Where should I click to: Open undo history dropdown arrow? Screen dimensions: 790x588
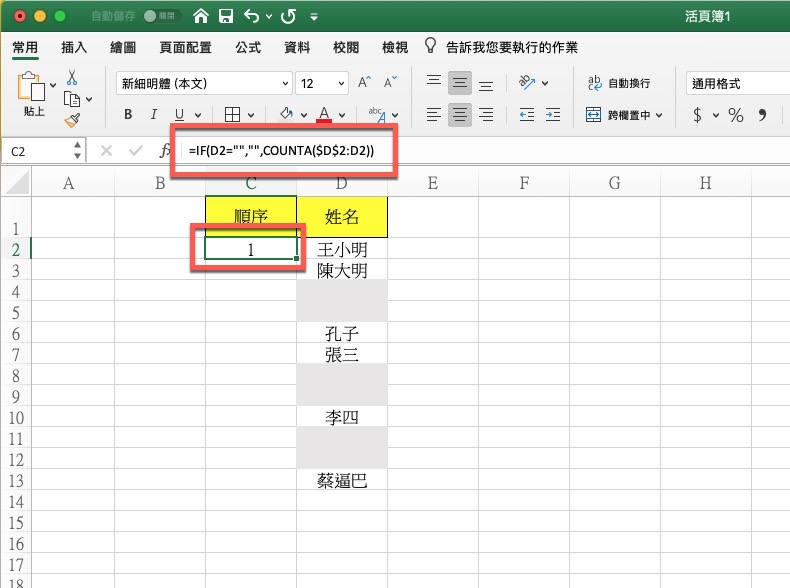pos(269,17)
